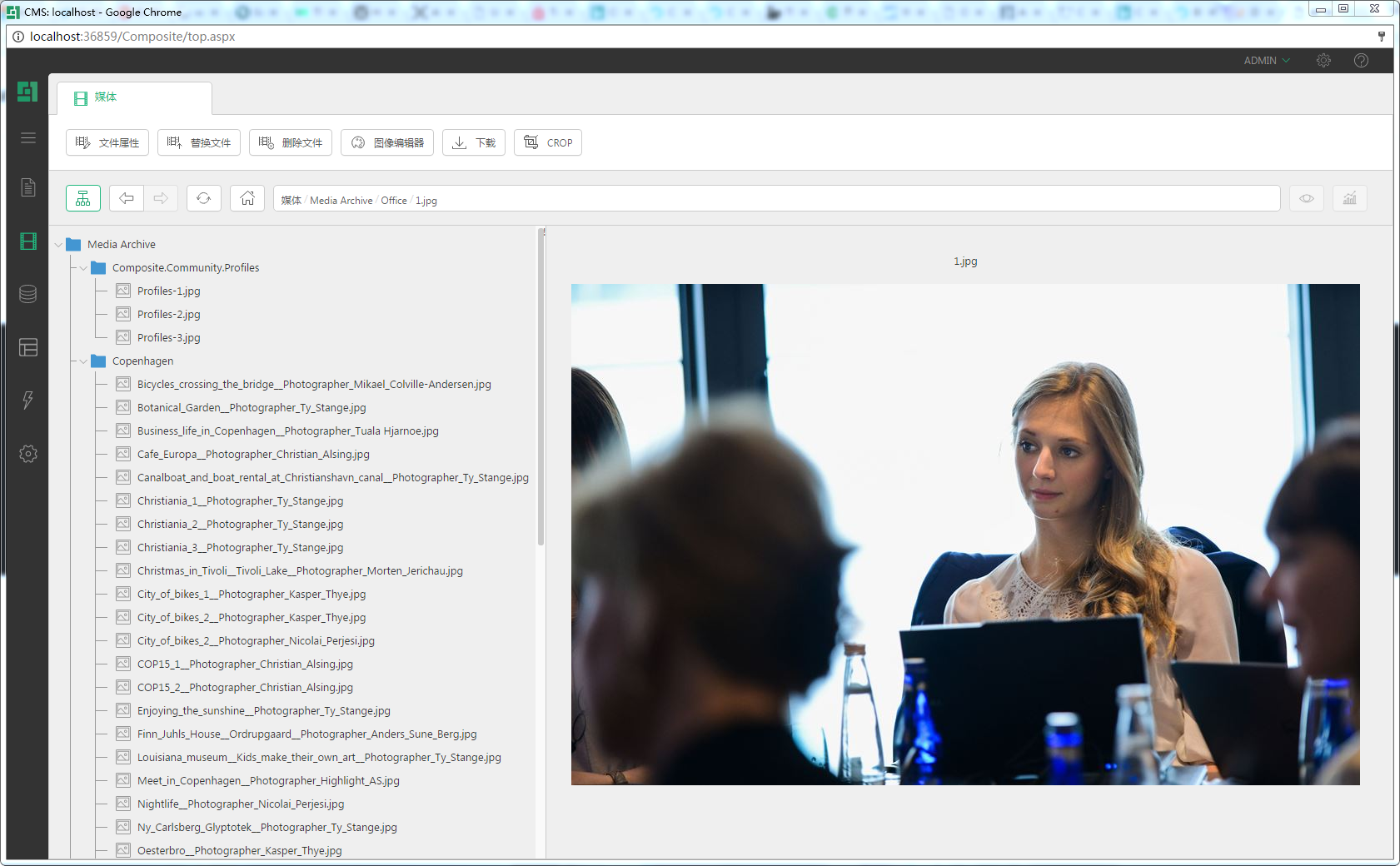The height and width of the screenshot is (866, 1400).
Task: Open the Functions lightning bolt perspective
Action: [x=28, y=401]
